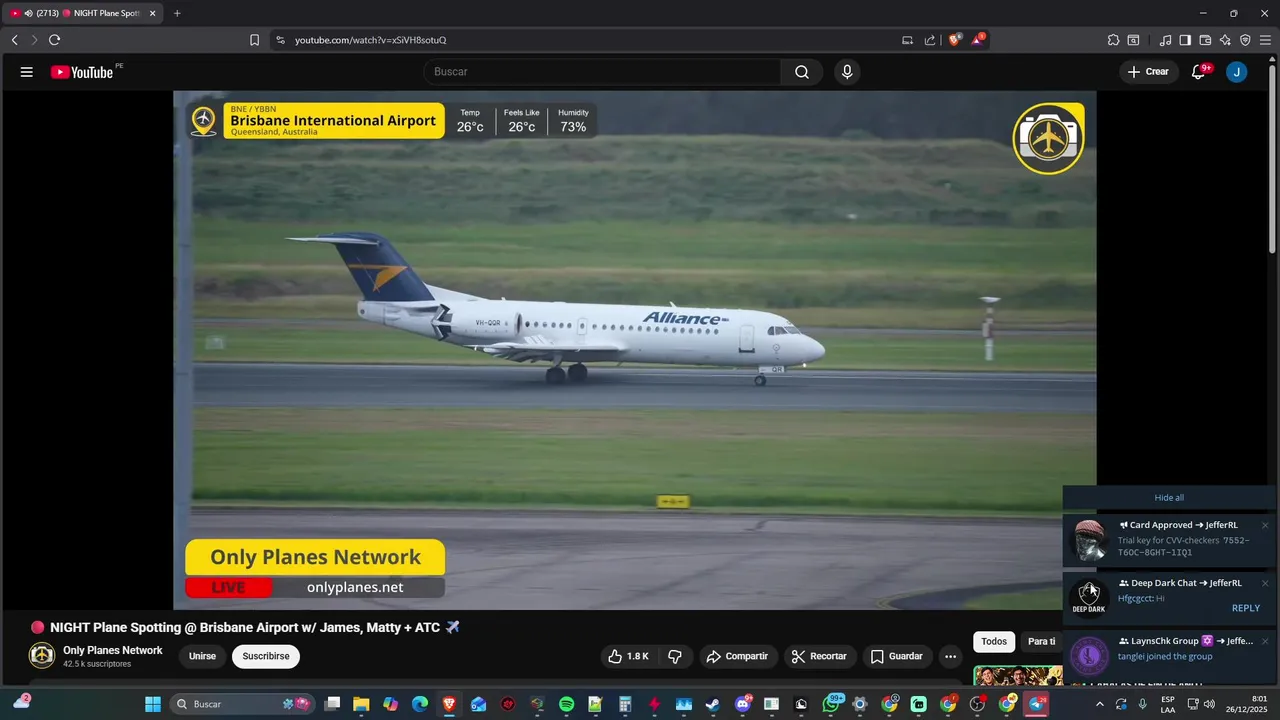
Task: Click the Unirse join button
Action: point(203,656)
